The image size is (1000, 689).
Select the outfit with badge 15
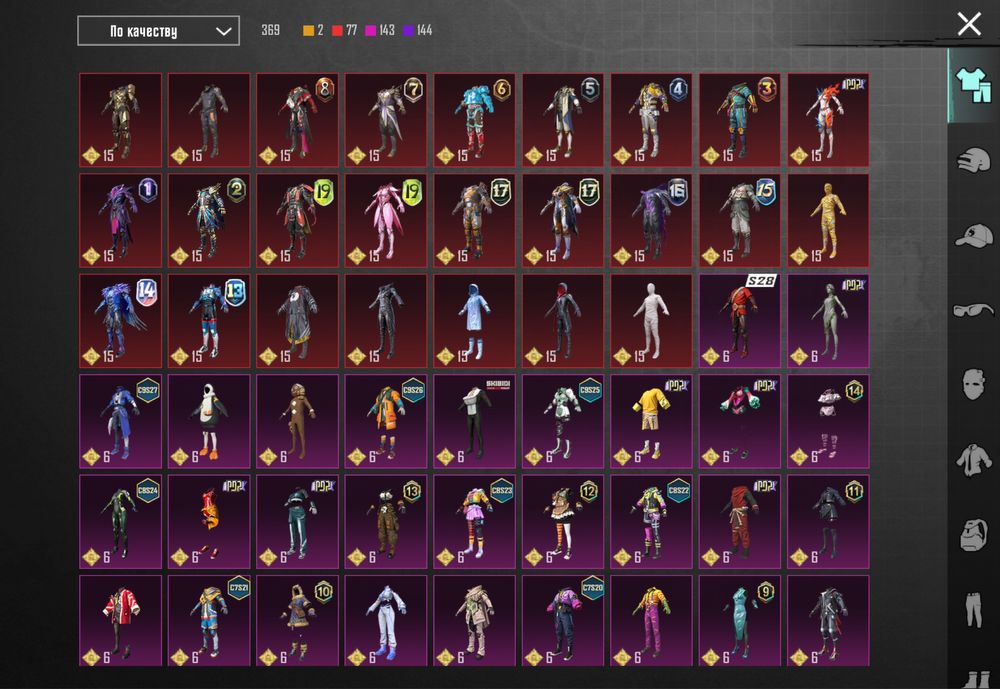pos(740,221)
